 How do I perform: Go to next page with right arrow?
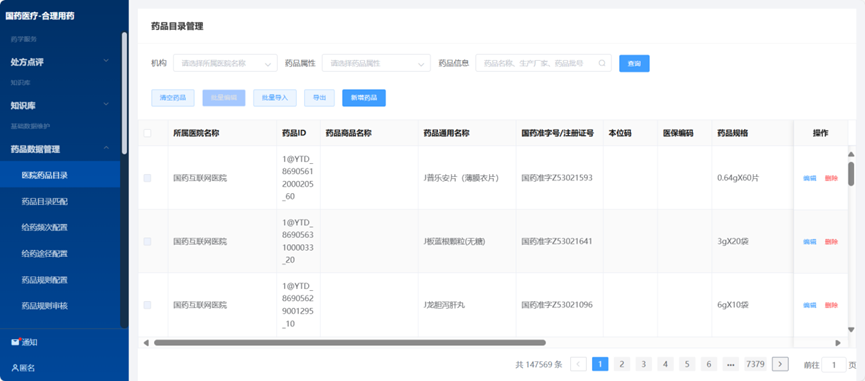pos(779,364)
